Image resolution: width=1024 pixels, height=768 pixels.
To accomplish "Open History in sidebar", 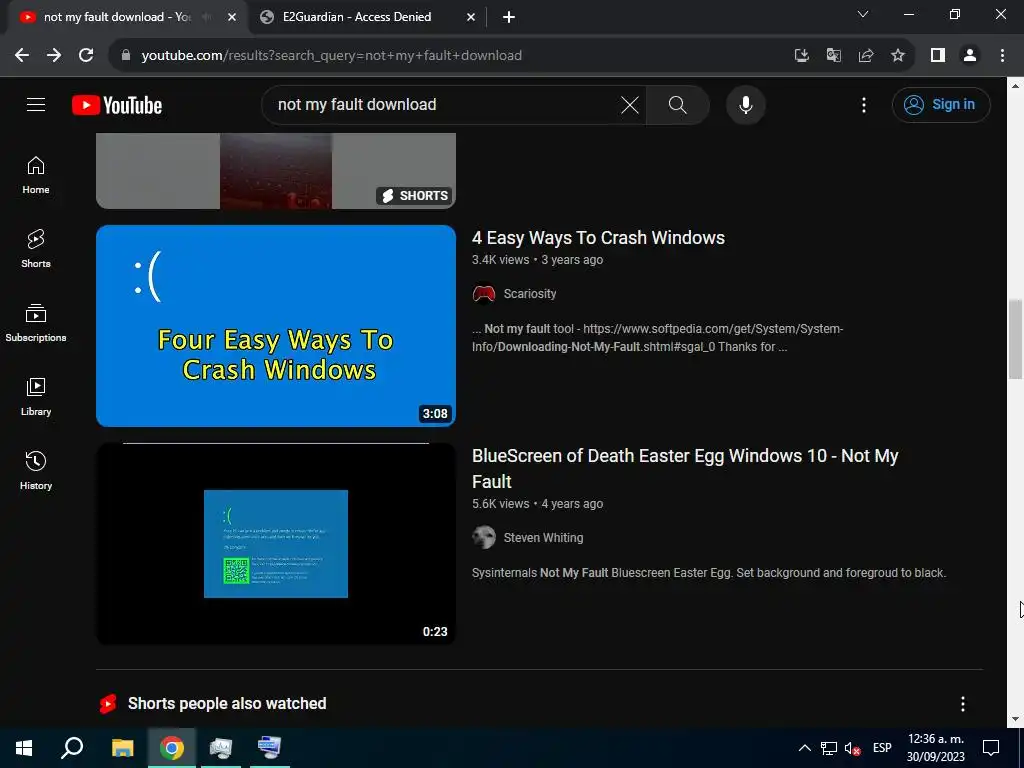I will pyautogui.click(x=36, y=470).
